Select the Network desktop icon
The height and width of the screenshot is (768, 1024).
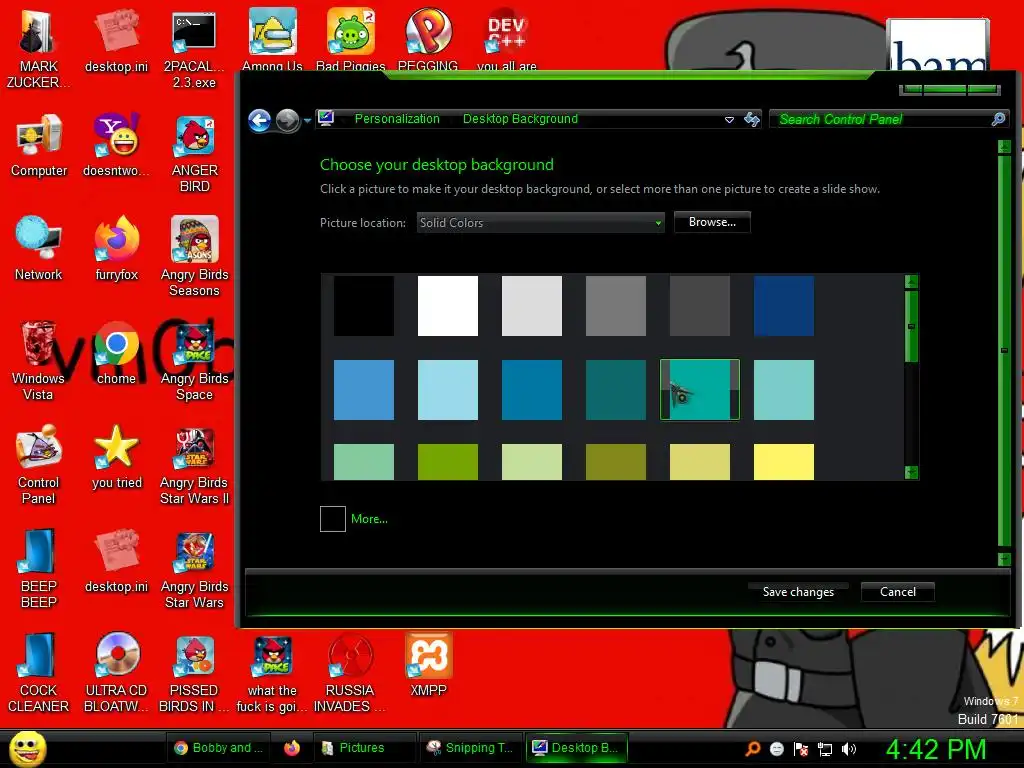pyautogui.click(x=39, y=248)
